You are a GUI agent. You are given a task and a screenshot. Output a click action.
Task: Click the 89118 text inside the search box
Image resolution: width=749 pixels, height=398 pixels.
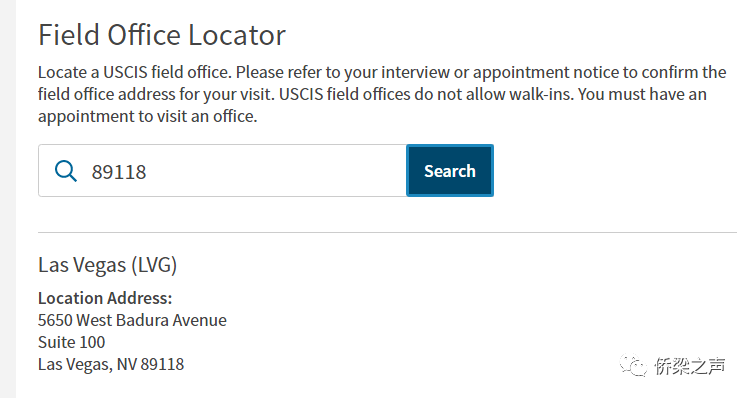[119, 172]
